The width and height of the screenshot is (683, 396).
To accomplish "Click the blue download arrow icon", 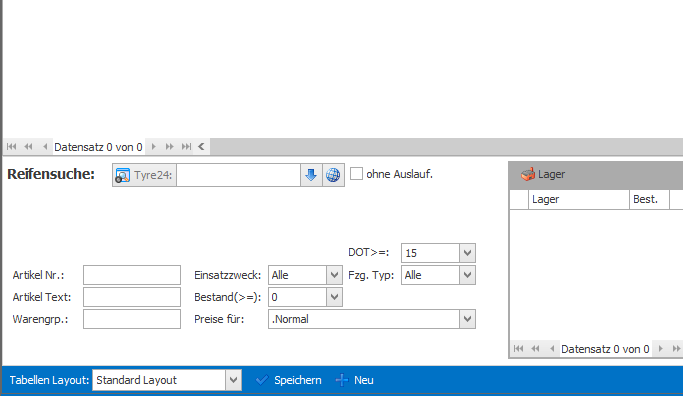I will point(311,175).
